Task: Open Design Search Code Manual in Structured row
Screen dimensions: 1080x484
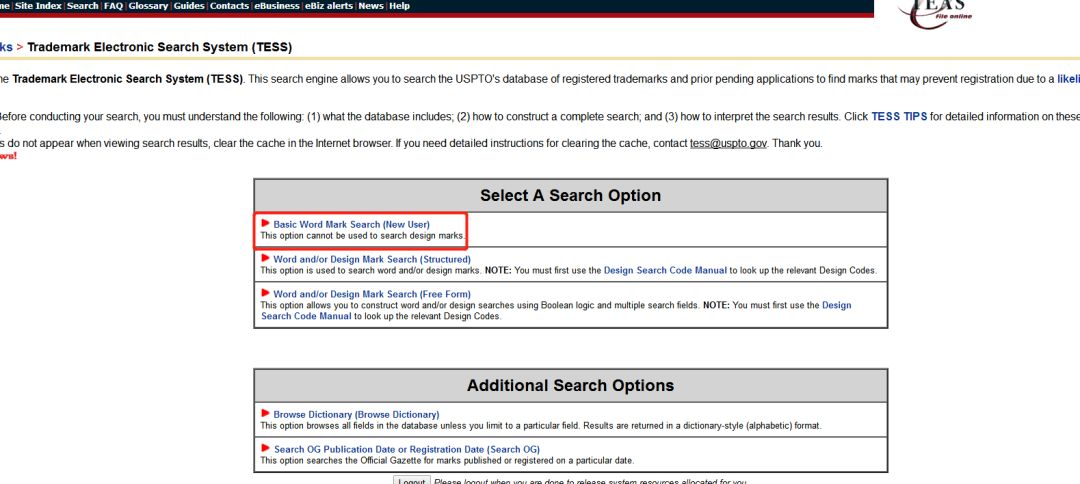Action: (x=665, y=271)
